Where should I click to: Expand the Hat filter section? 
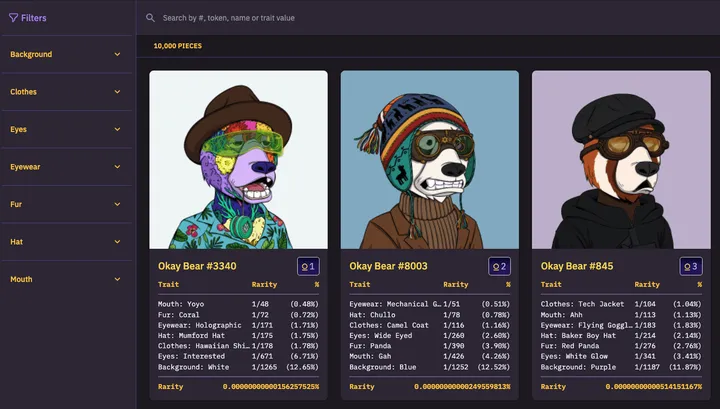pyautogui.click(x=66, y=242)
